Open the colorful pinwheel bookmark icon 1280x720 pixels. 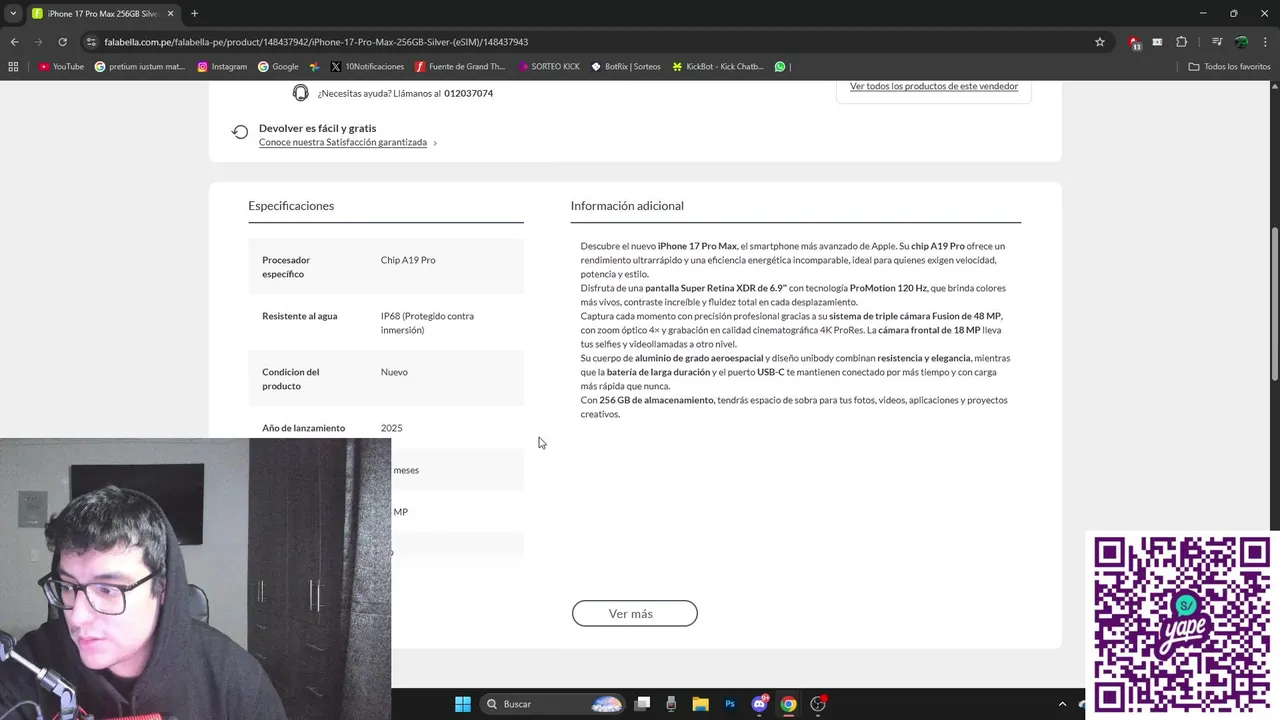[314, 67]
